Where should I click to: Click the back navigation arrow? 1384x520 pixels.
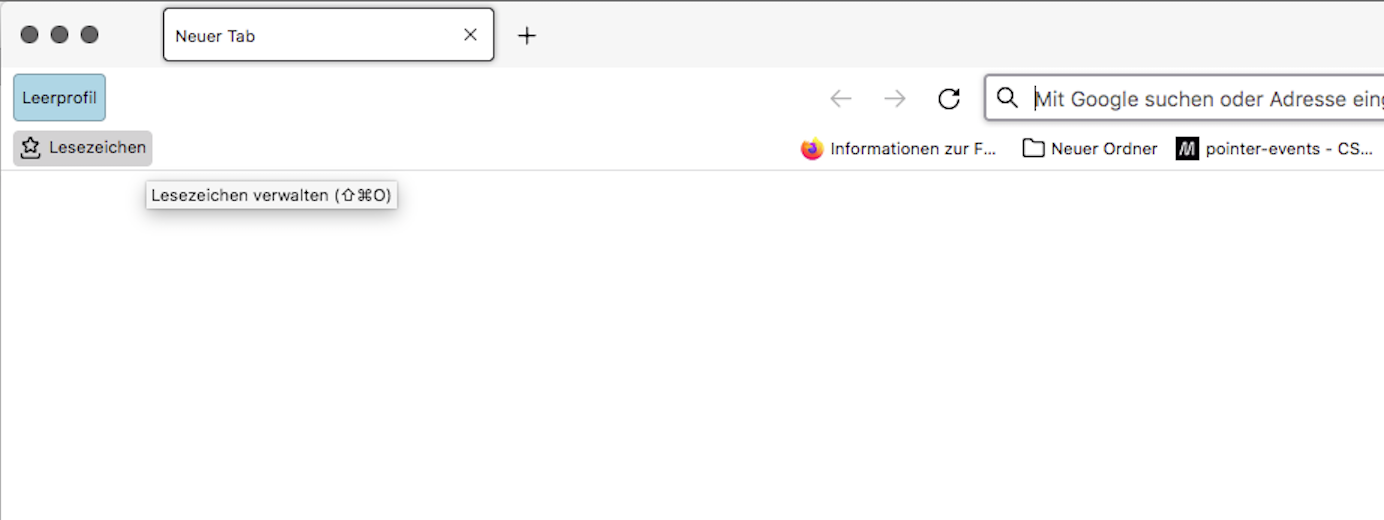(841, 98)
